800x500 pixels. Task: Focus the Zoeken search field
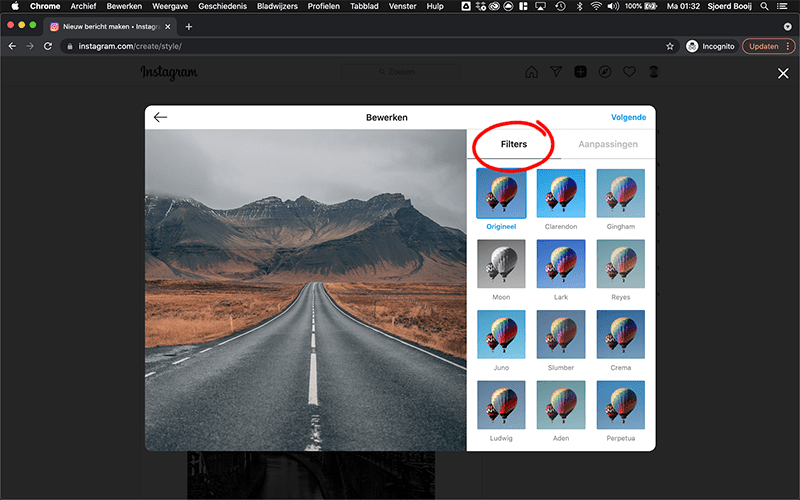coord(400,72)
